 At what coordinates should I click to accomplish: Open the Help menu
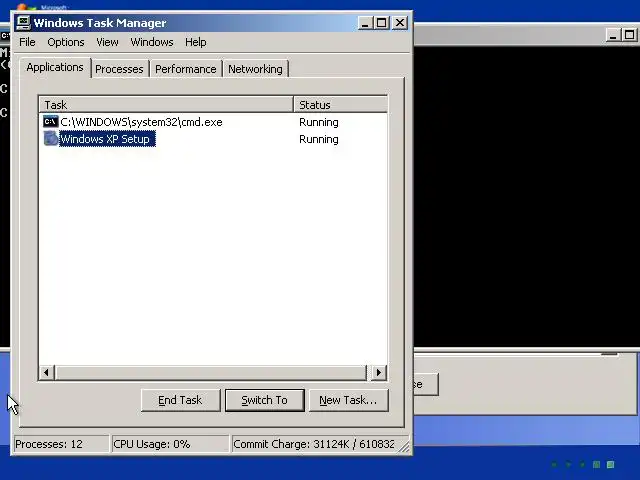[196, 42]
